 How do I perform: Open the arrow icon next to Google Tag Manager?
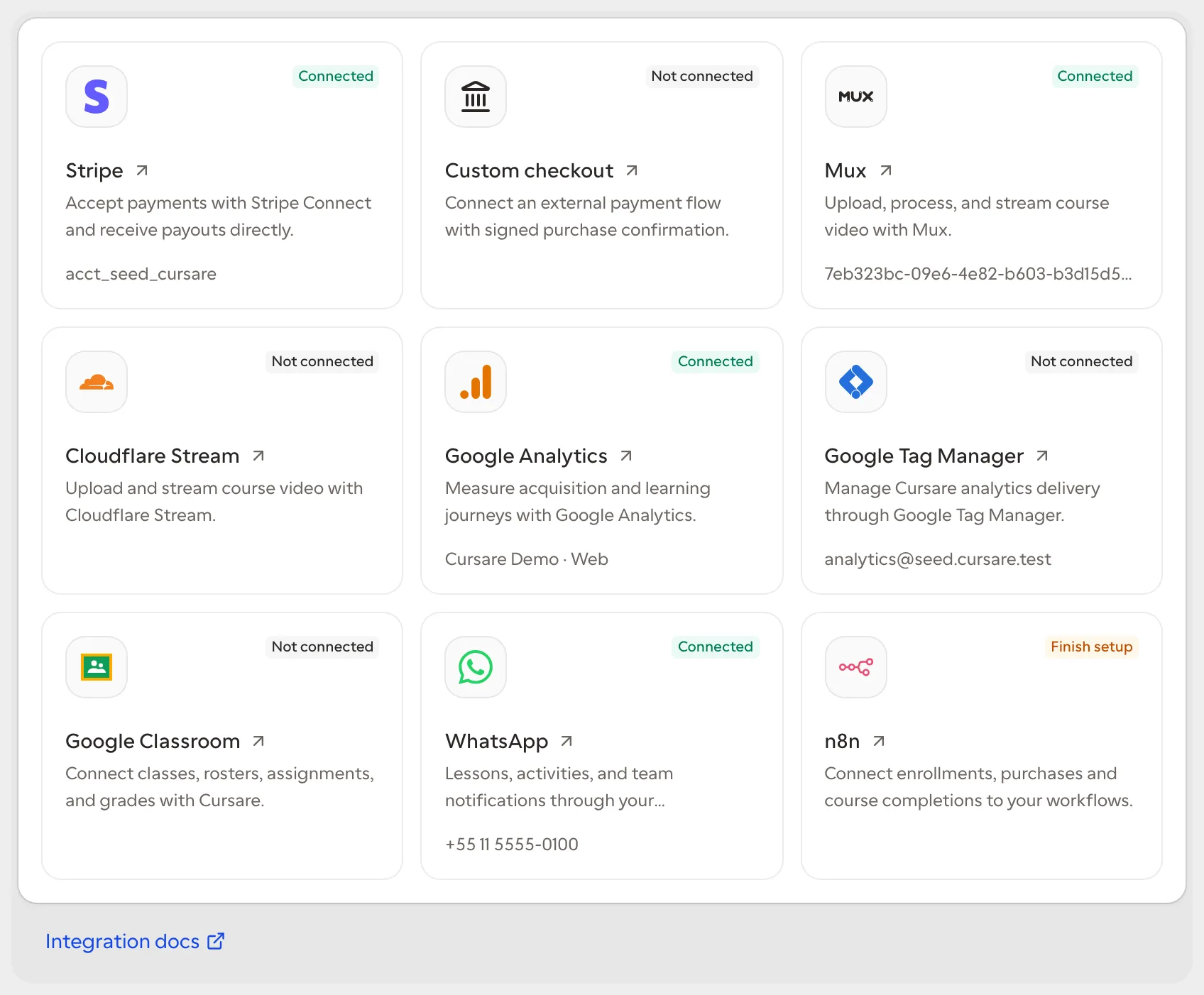tap(1042, 456)
